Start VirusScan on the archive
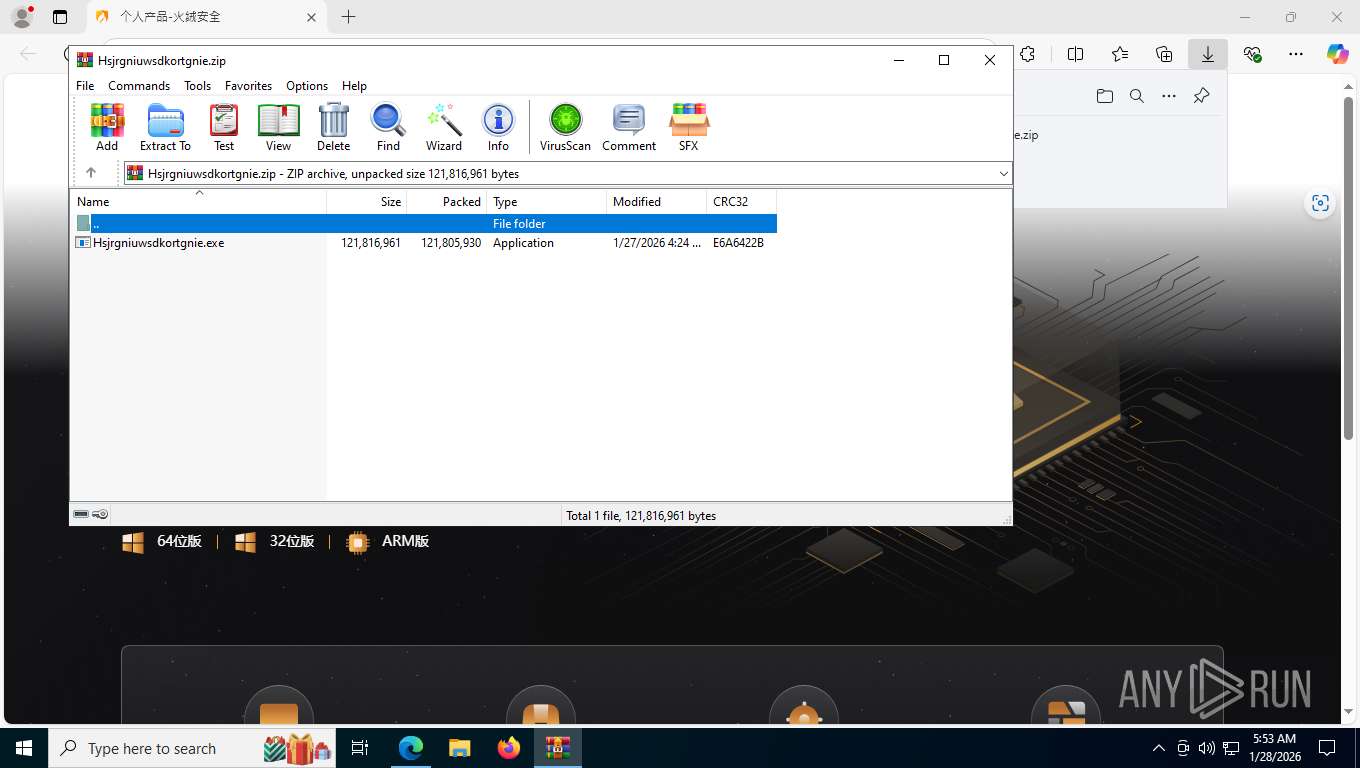 point(565,127)
